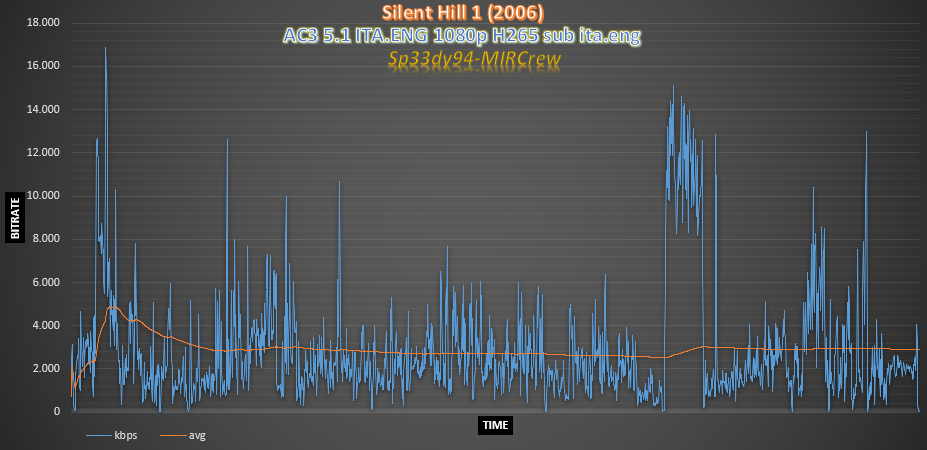This screenshot has width=927, height=450.
Task: Select the subtitle "AC3 5.1 ITA.ENG 1080p H265 sub ita.eng"
Action: (462, 36)
